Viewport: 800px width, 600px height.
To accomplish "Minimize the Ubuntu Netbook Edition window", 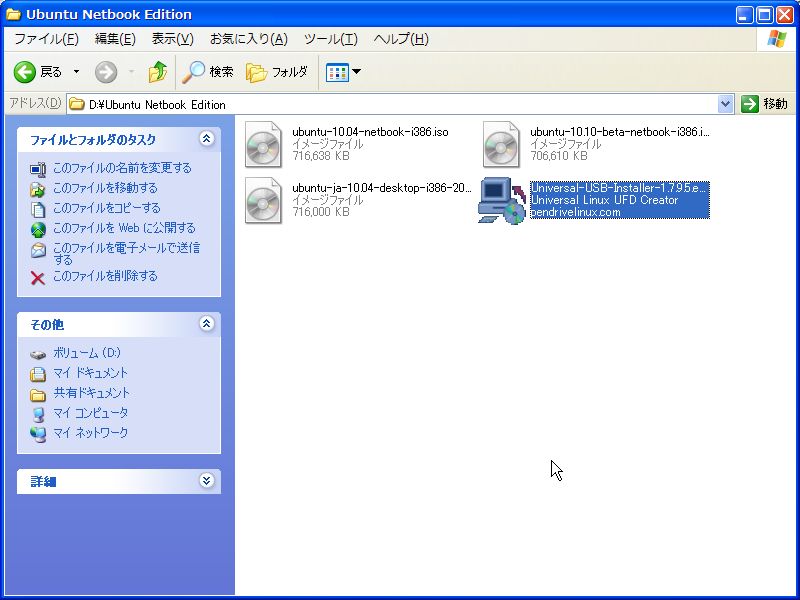I will (744, 15).
